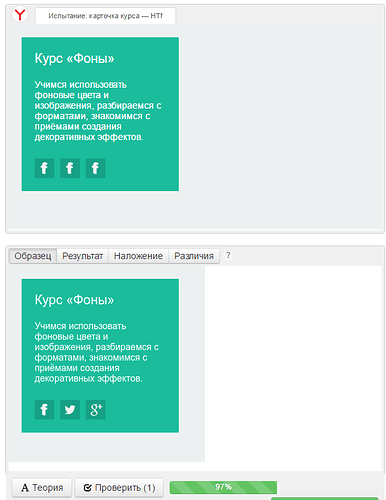
Task: Click the Google+ icon in sample card
Action: [x=95, y=409]
